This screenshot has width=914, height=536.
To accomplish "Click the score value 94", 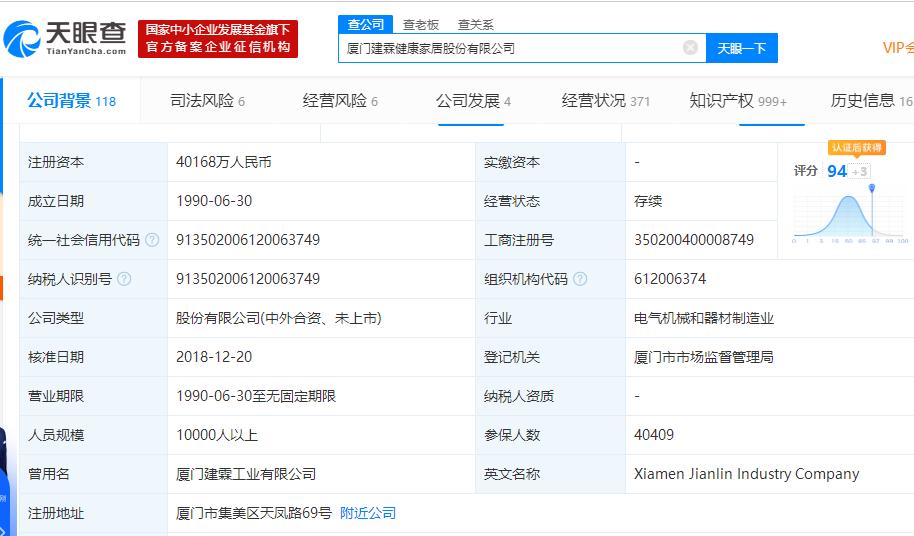I will [x=837, y=171].
